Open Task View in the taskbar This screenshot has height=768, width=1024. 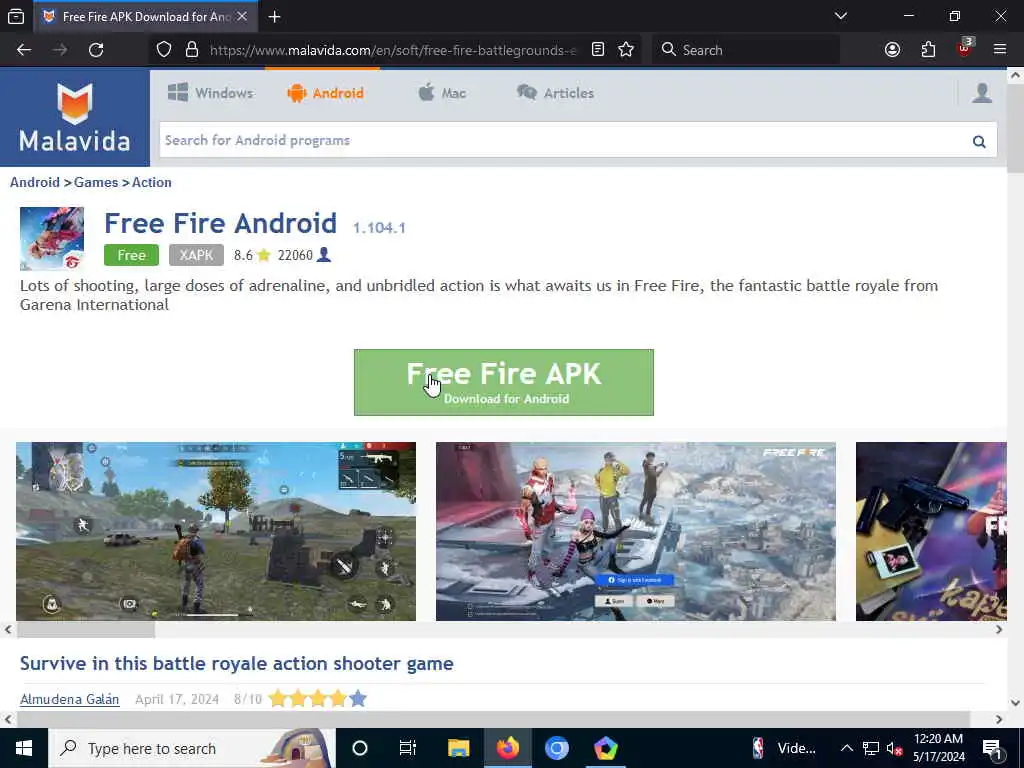coord(408,748)
